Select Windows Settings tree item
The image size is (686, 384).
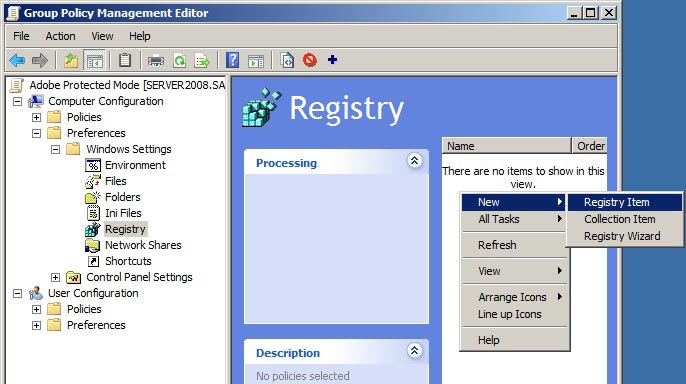click(129, 149)
